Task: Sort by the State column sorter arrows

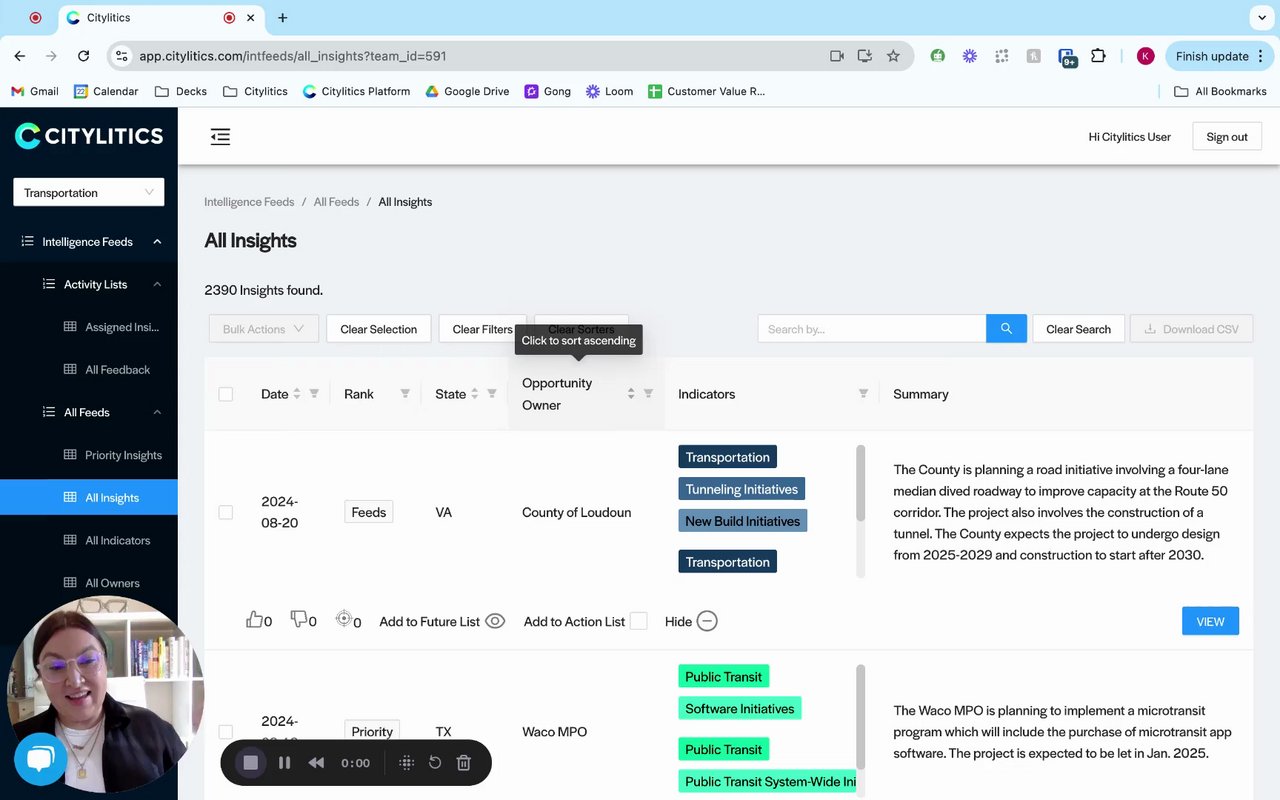Action: click(x=475, y=394)
